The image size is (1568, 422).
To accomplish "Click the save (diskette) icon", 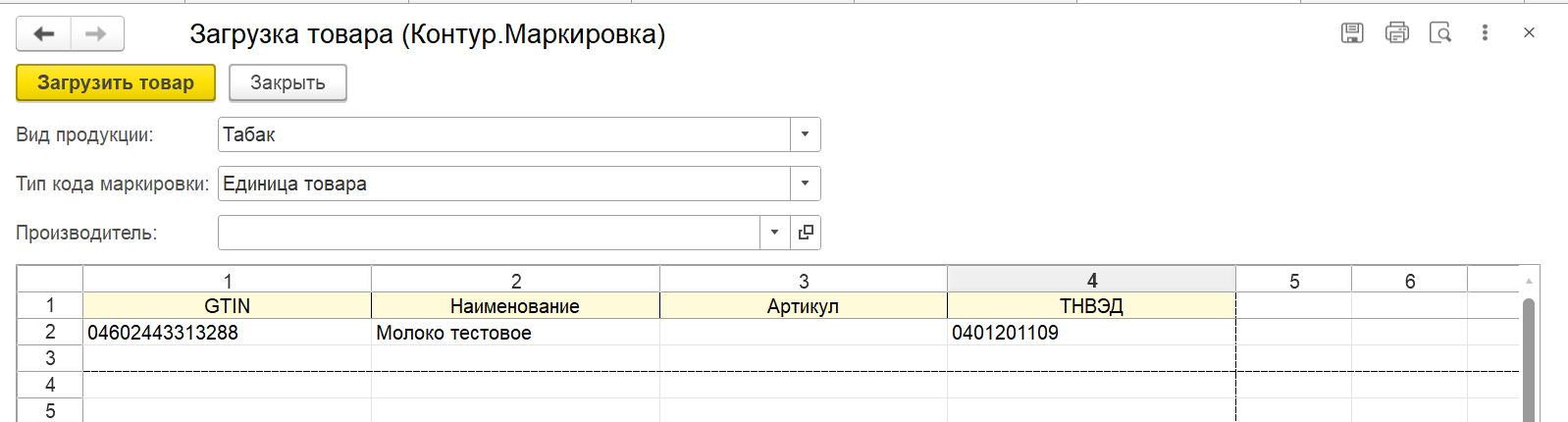I will tap(1352, 32).
